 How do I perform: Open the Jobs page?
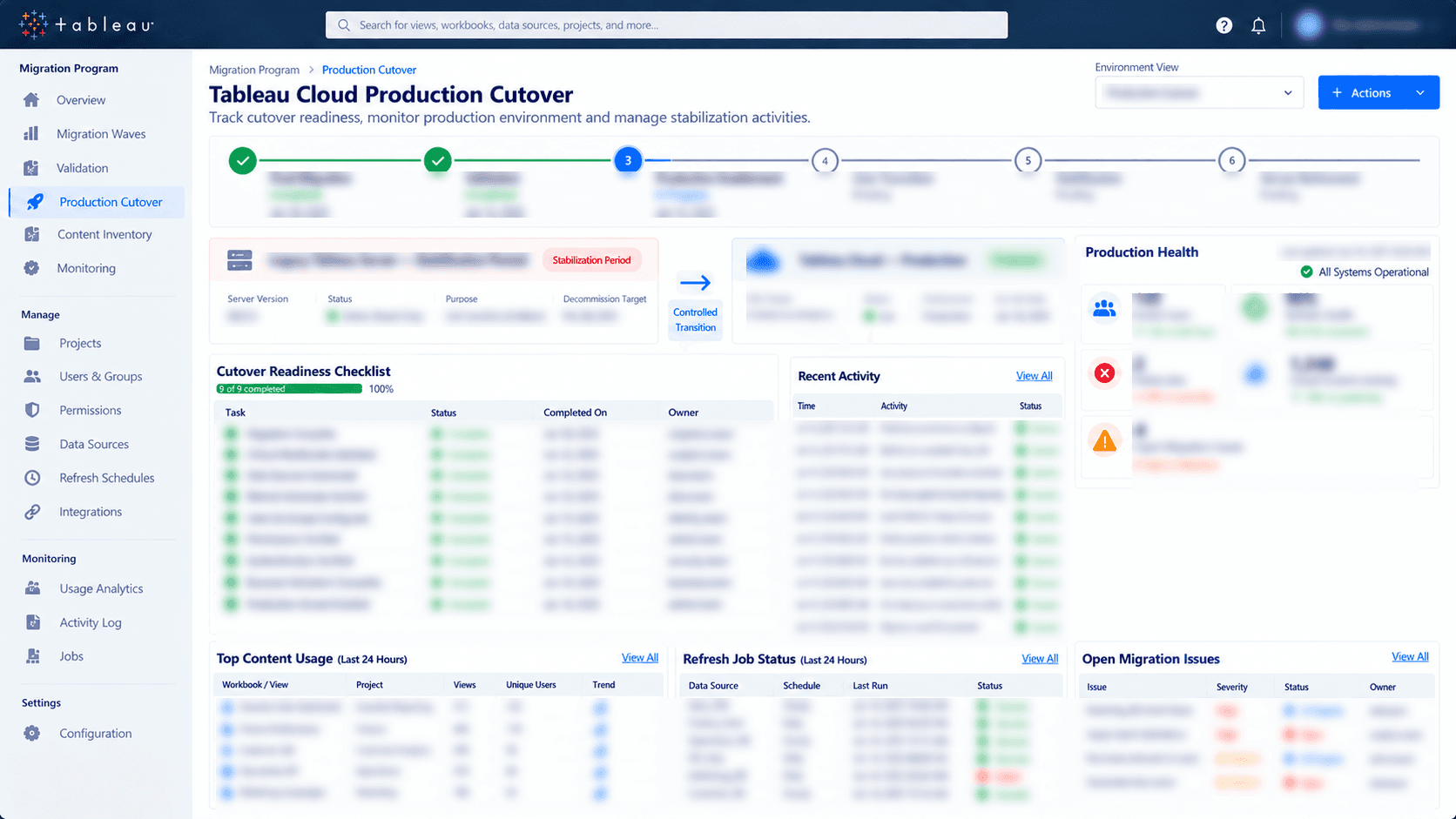point(71,656)
